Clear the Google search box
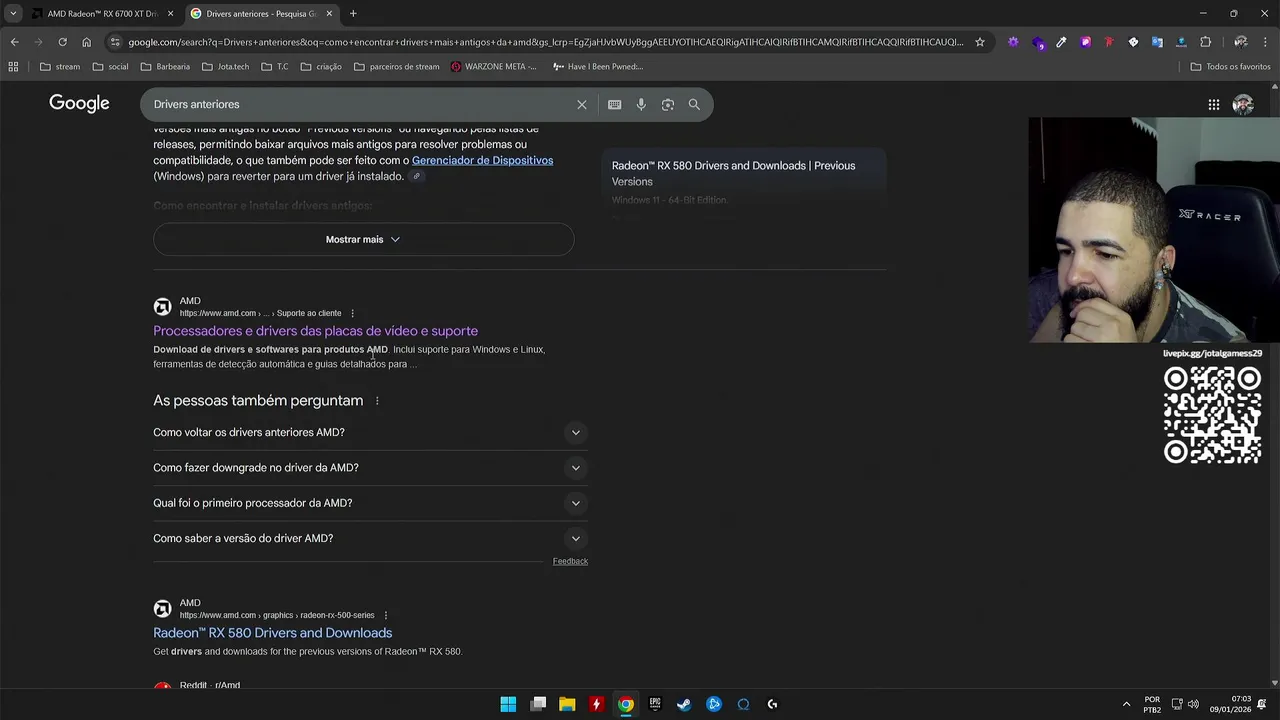1280x720 pixels. click(582, 104)
